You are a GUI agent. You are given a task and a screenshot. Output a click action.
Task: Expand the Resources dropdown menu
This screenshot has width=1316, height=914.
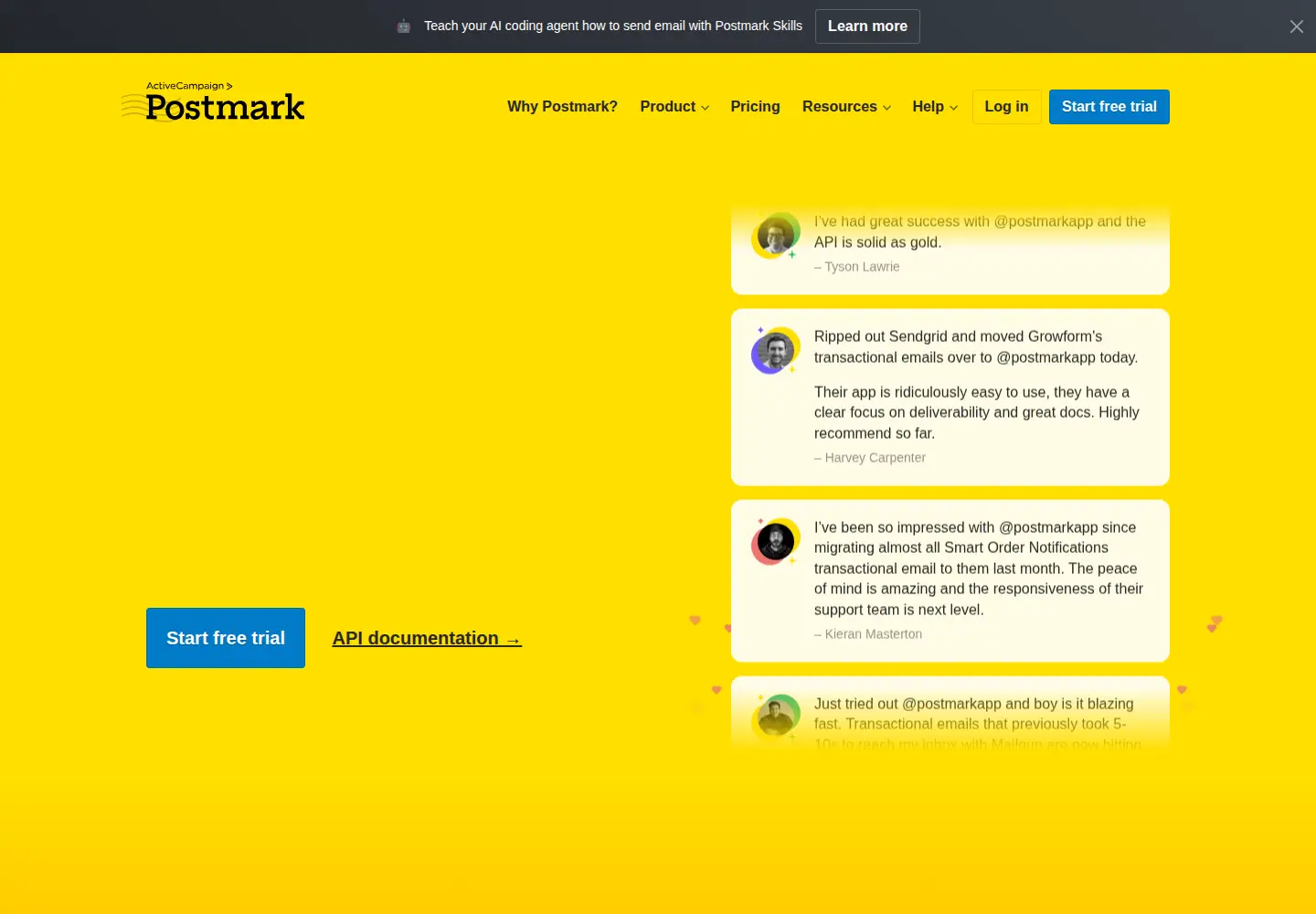[x=846, y=107]
